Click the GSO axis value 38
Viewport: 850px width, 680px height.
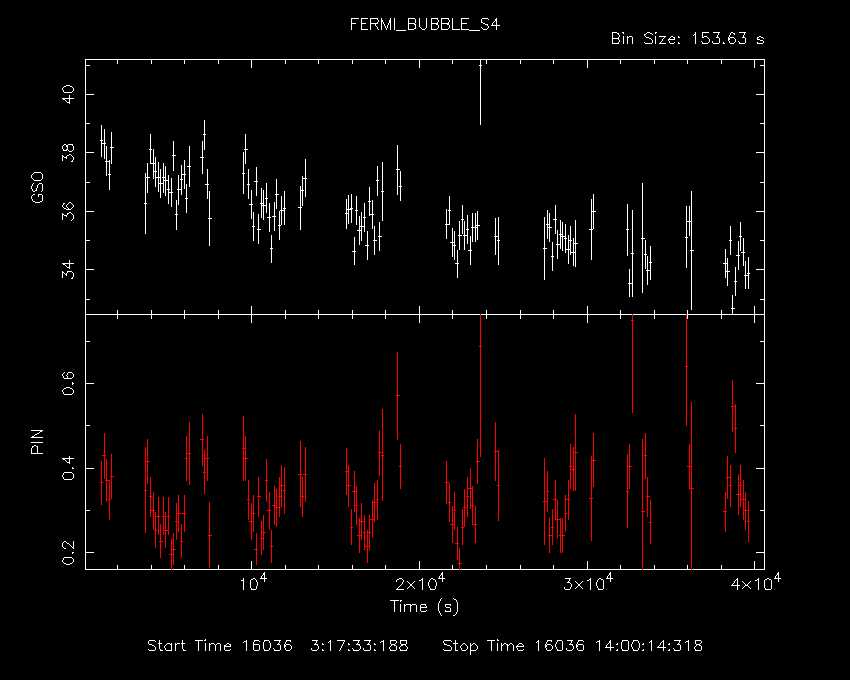pos(69,153)
